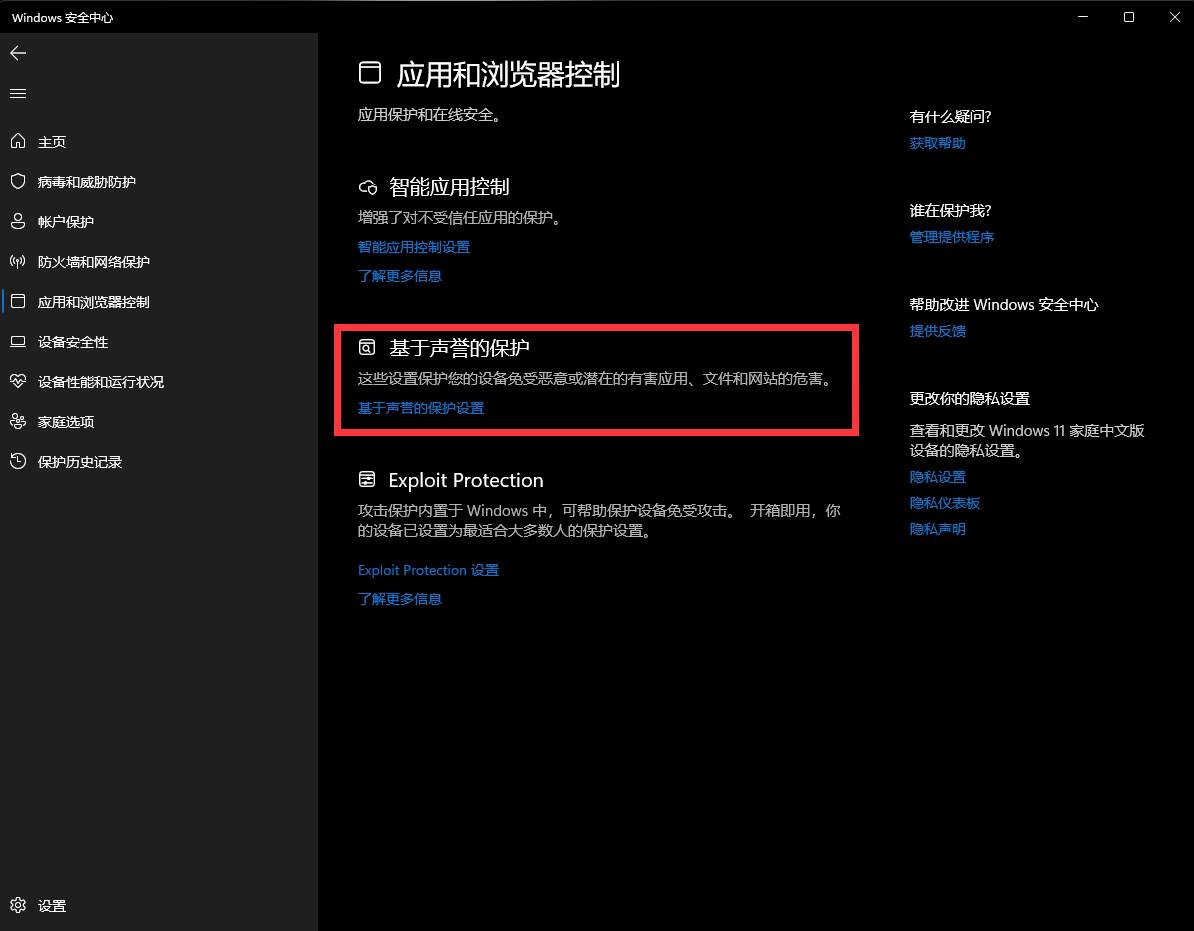Select the 病毒和威胁防护 shield icon
The image size is (1194, 931).
(x=18, y=181)
